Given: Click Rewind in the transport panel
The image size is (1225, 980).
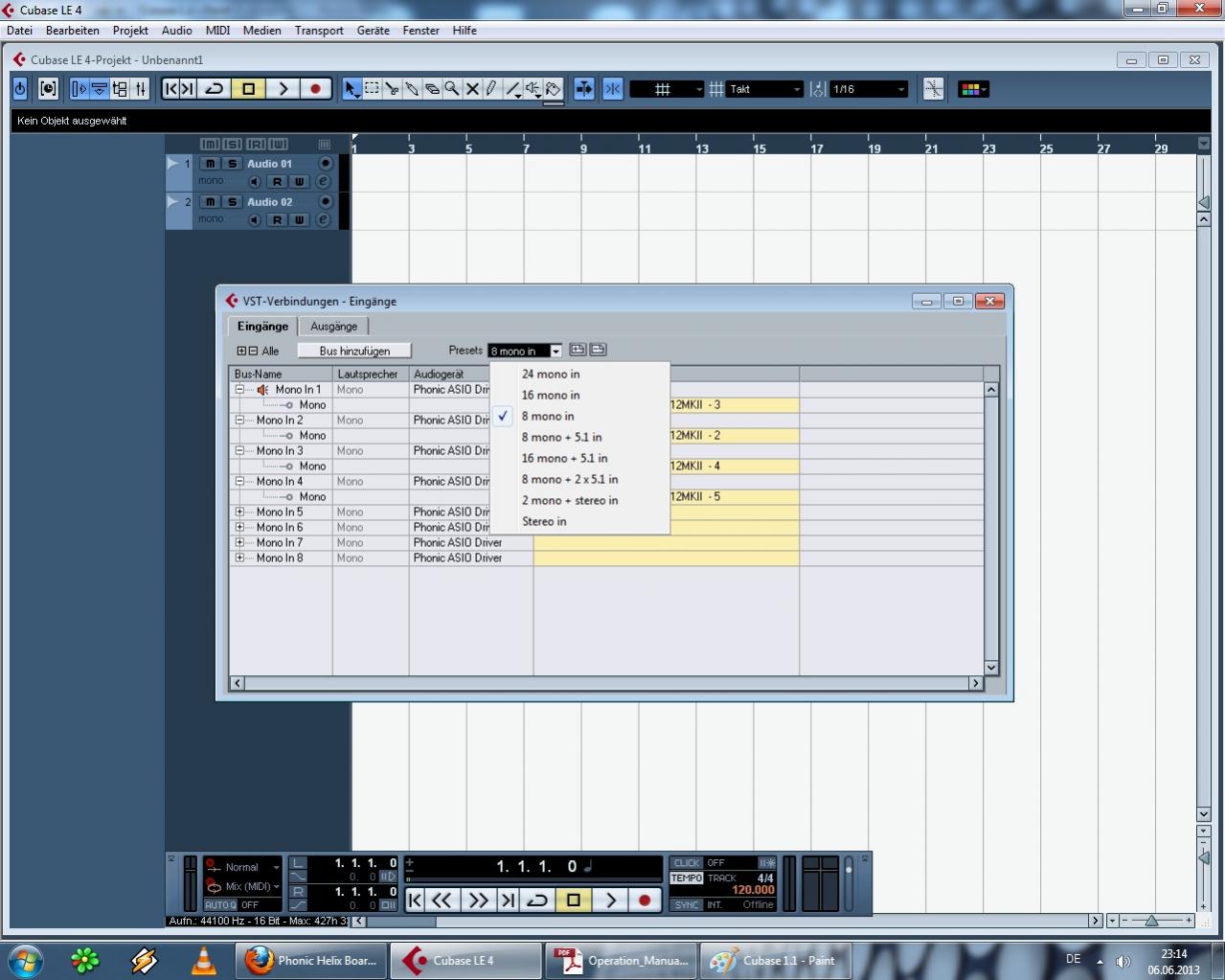Looking at the screenshot, I should tap(442, 900).
